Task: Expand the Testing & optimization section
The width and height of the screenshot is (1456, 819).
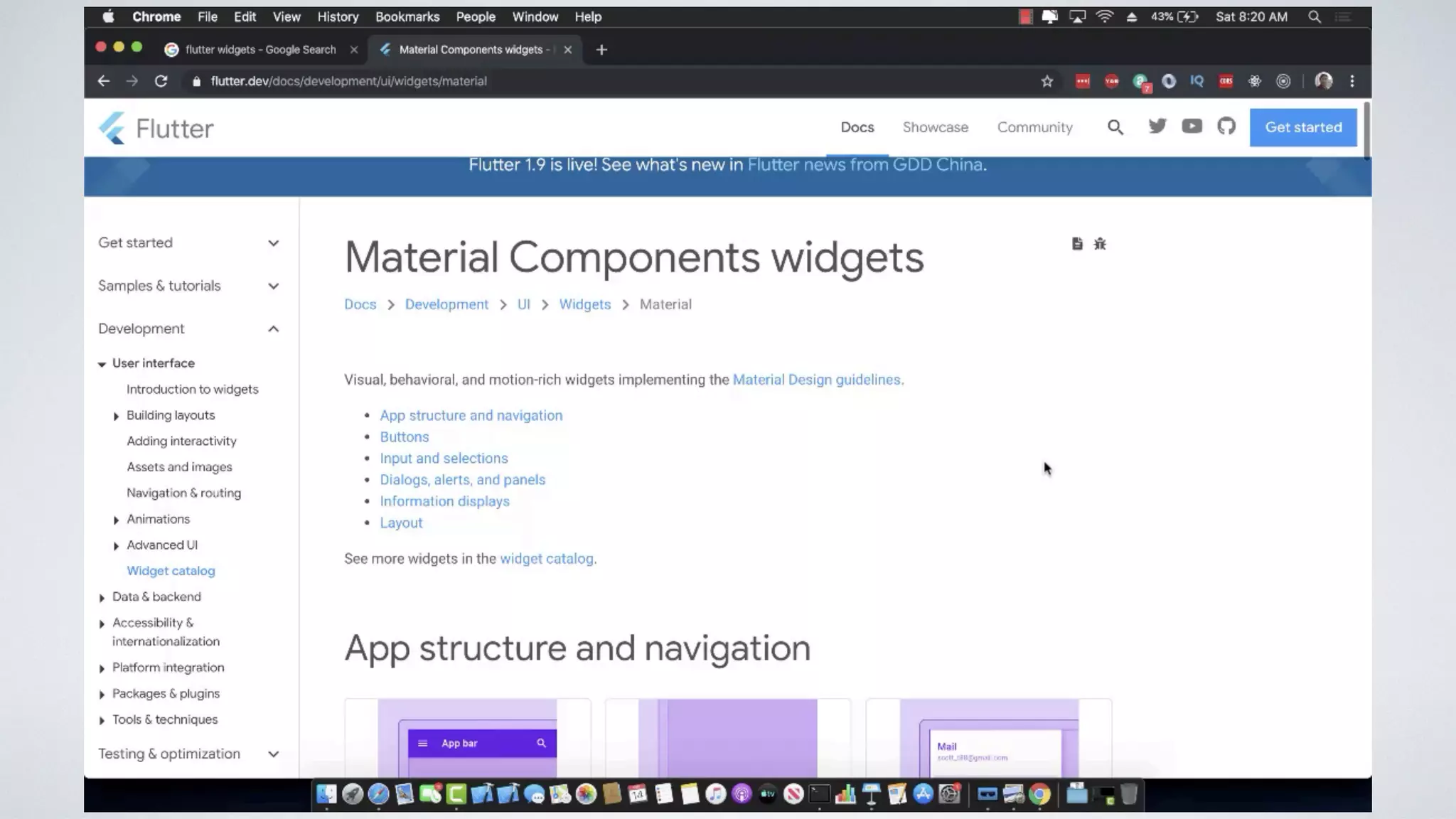Action: (274, 754)
